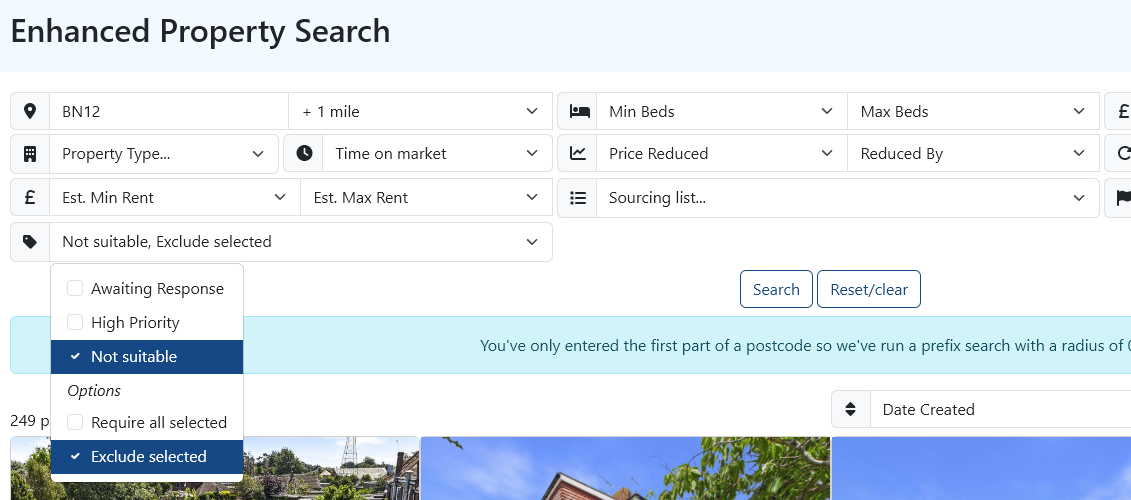Click the Search button
1131x500 pixels.
tap(776, 289)
